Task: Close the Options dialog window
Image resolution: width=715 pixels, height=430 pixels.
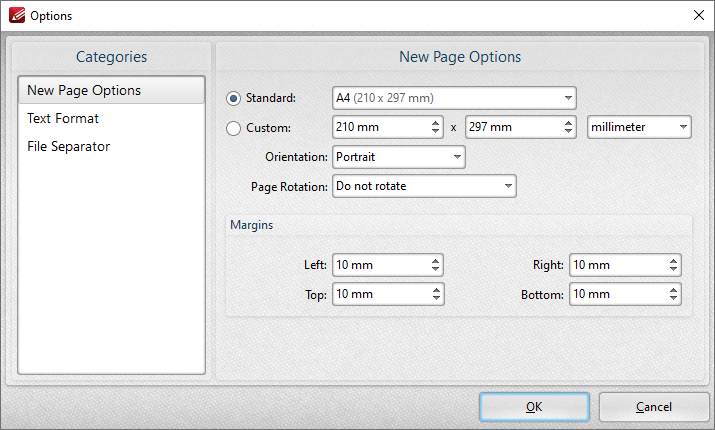Action: (699, 16)
